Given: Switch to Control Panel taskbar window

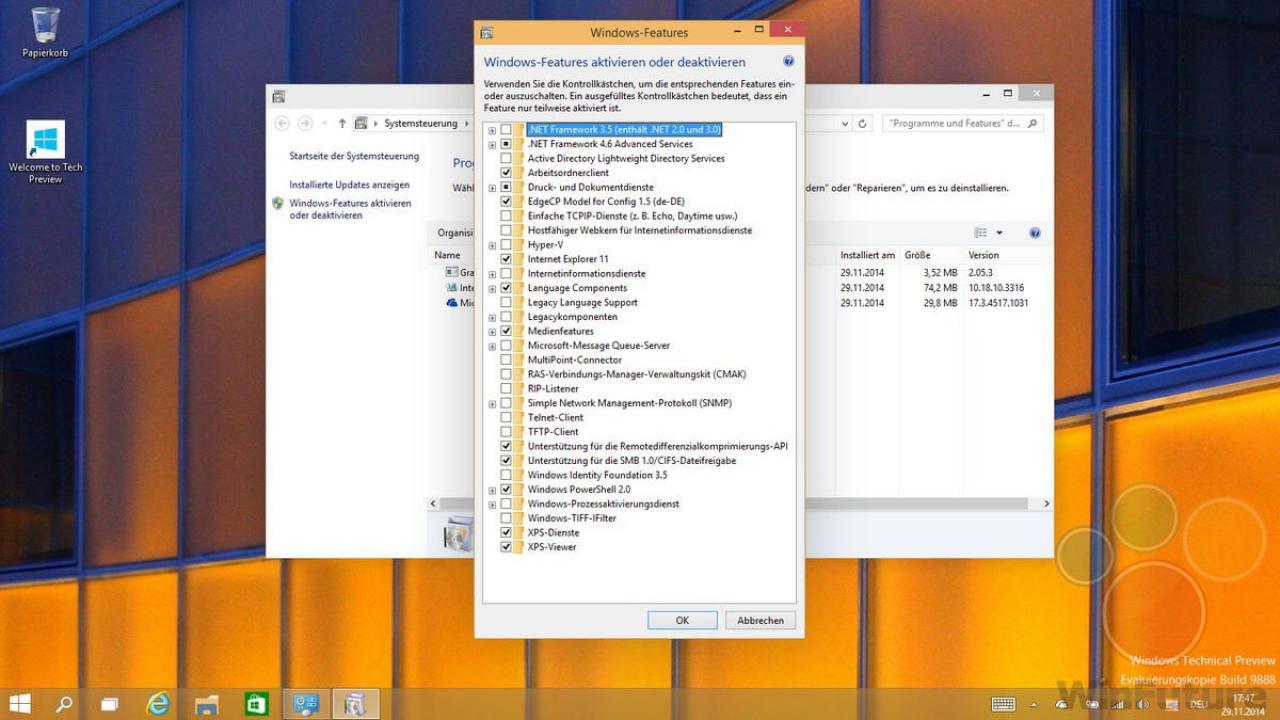Looking at the screenshot, I should click(306, 704).
